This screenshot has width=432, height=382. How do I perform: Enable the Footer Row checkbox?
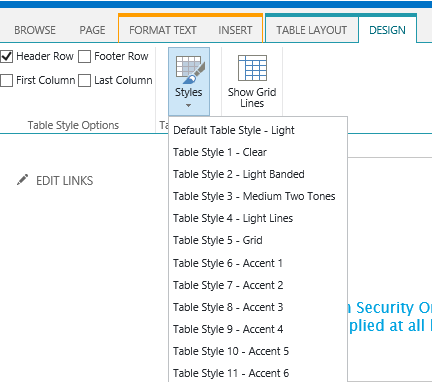point(85,56)
